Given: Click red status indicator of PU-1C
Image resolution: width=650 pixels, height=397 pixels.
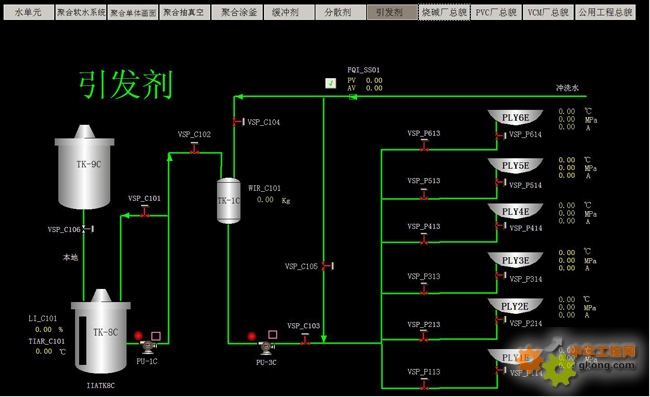Looking at the screenshot, I should (138, 335).
